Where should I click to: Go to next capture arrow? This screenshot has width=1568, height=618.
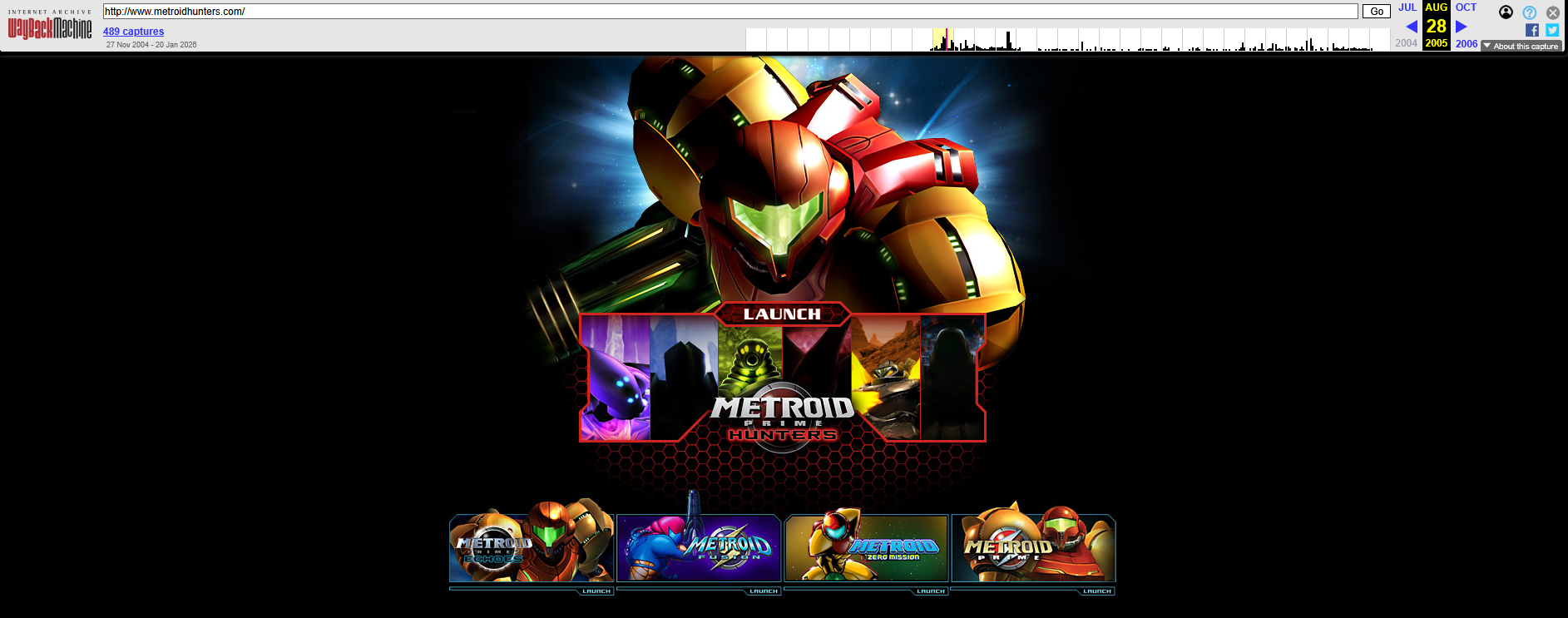coord(1462,27)
